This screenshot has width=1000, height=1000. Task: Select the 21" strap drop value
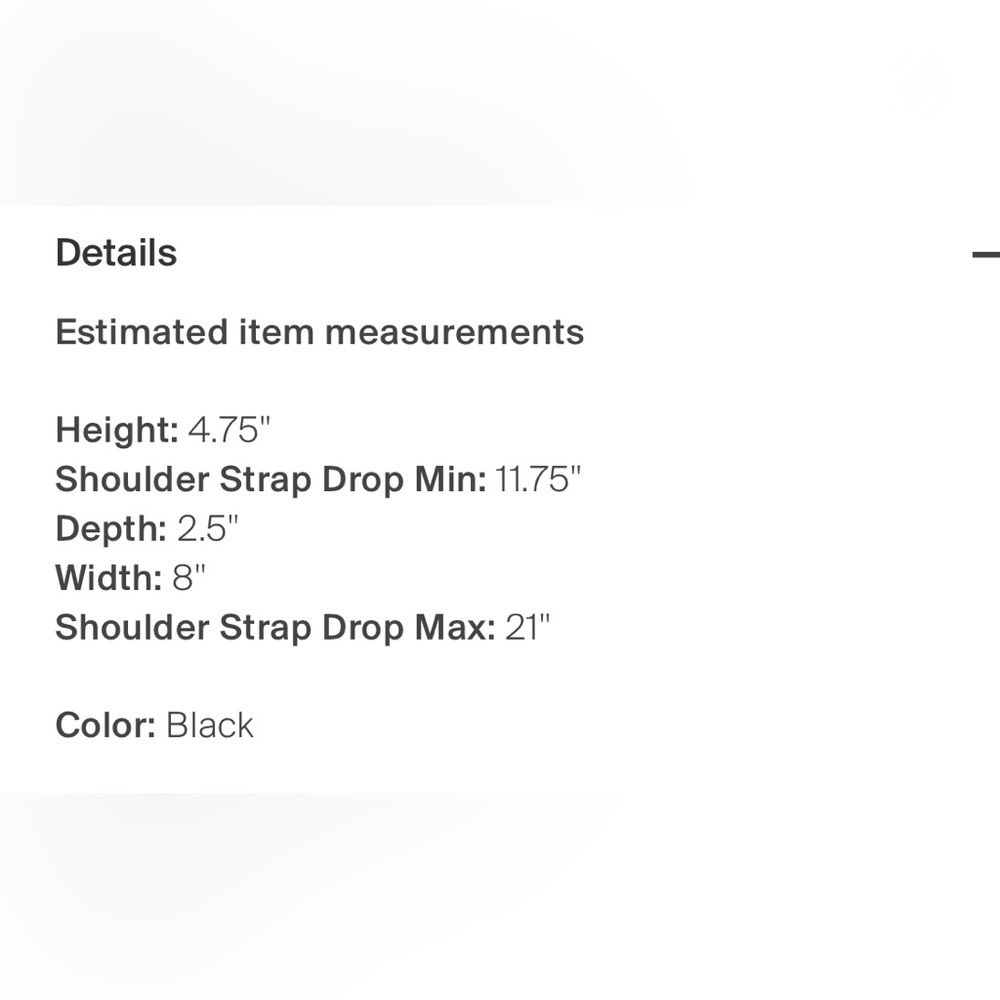coord(527,627)
